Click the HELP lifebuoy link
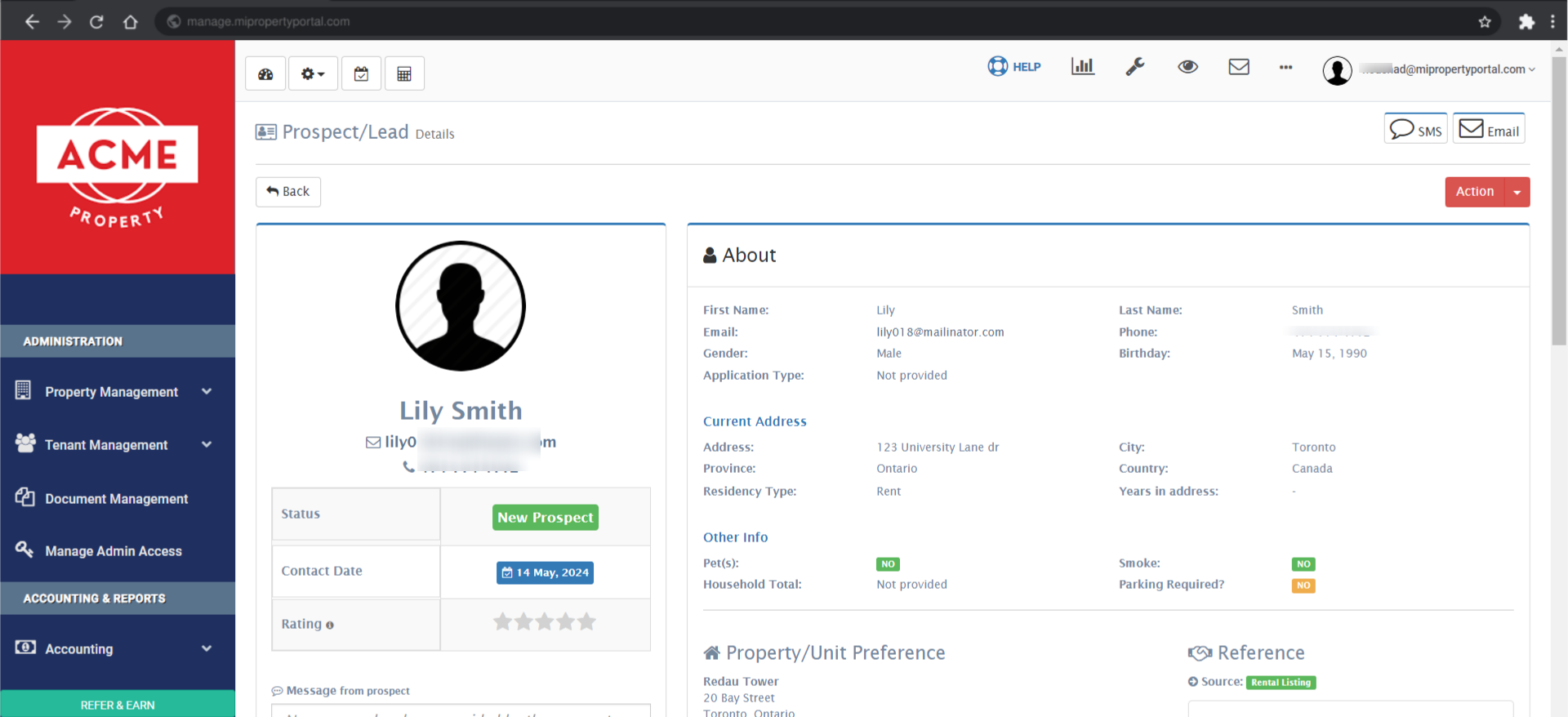The height and width of the screenshot is (717, 1568). pos(1014,66)
